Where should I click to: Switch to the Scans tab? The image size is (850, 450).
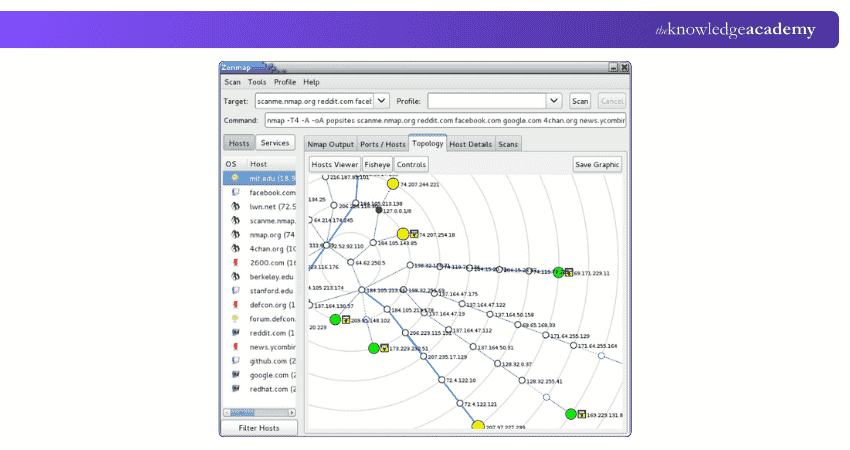(x=508, y=144)
